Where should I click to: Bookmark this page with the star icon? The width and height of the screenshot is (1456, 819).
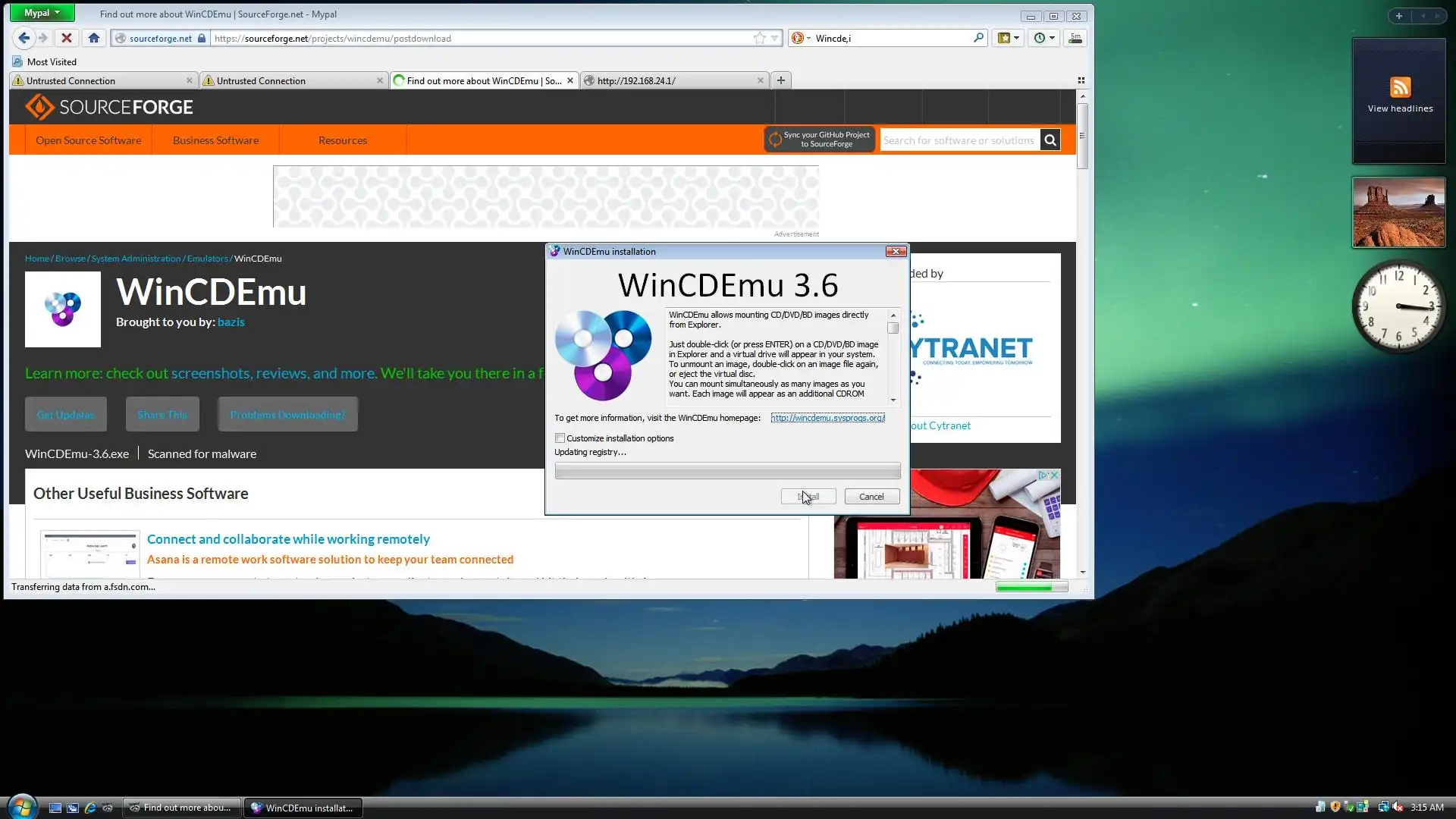pyautogui.click(x=759, y=38)
